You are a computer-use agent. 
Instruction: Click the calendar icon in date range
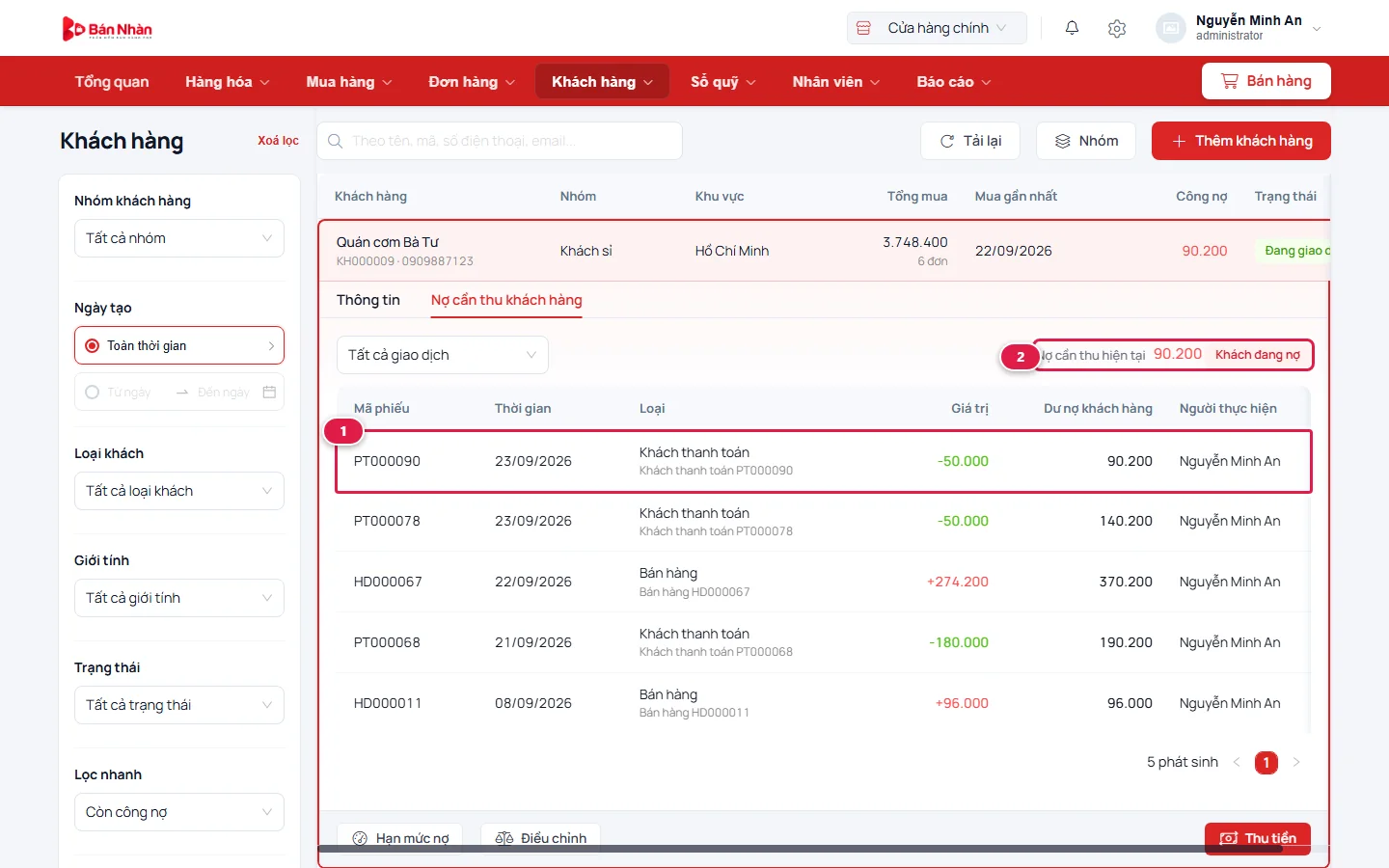(x=269, y=392)
